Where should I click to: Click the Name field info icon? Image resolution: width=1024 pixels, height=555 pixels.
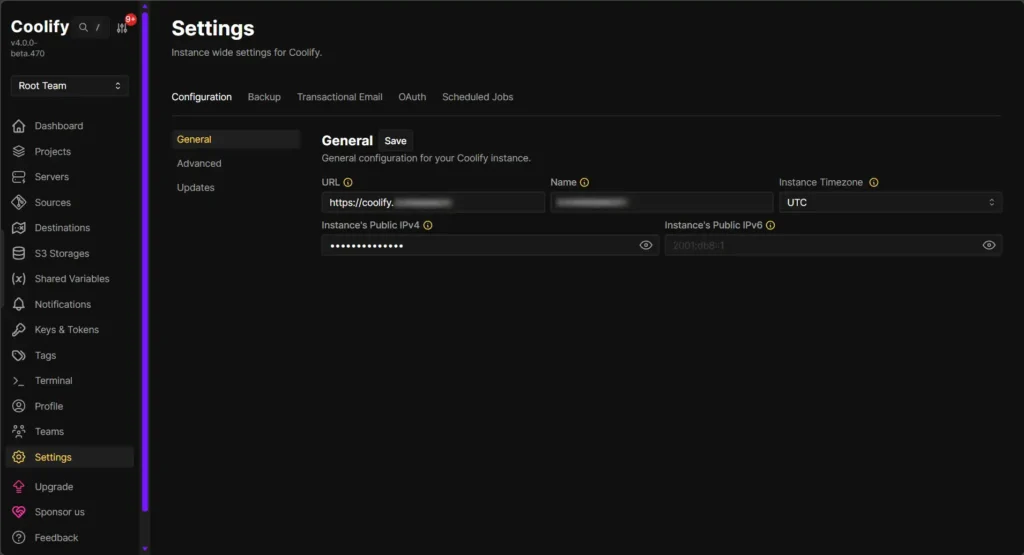click(584, 183)
